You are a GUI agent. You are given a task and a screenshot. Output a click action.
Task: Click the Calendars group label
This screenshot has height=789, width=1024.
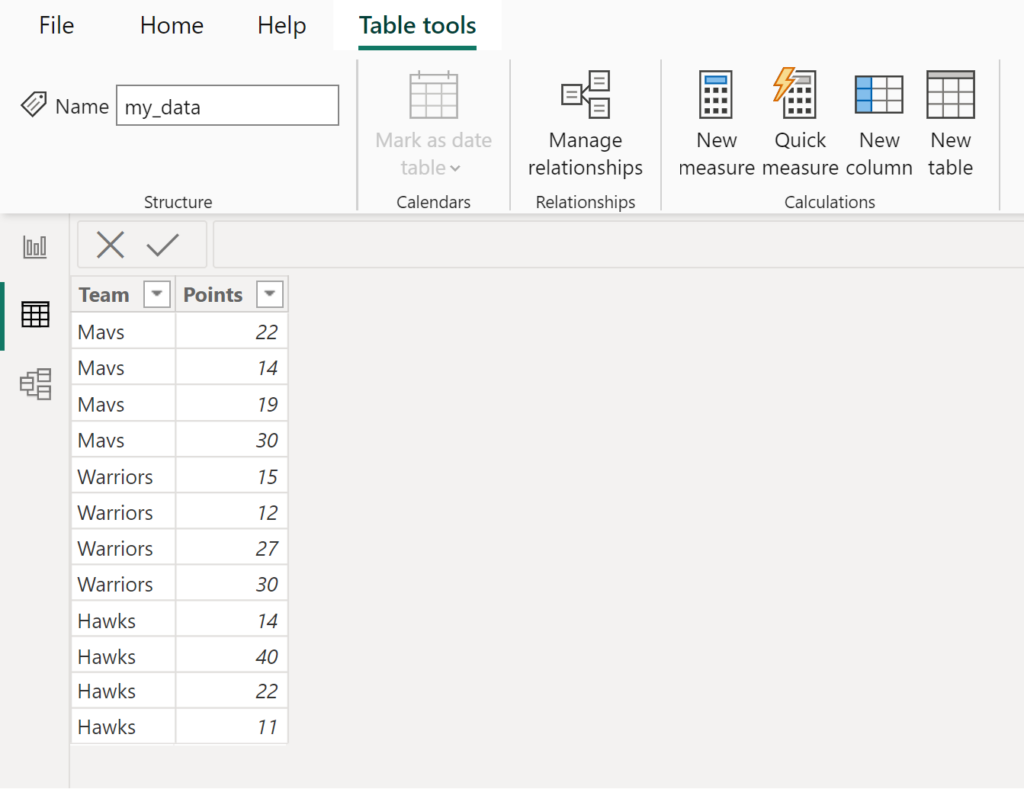[x=433, y=202]
